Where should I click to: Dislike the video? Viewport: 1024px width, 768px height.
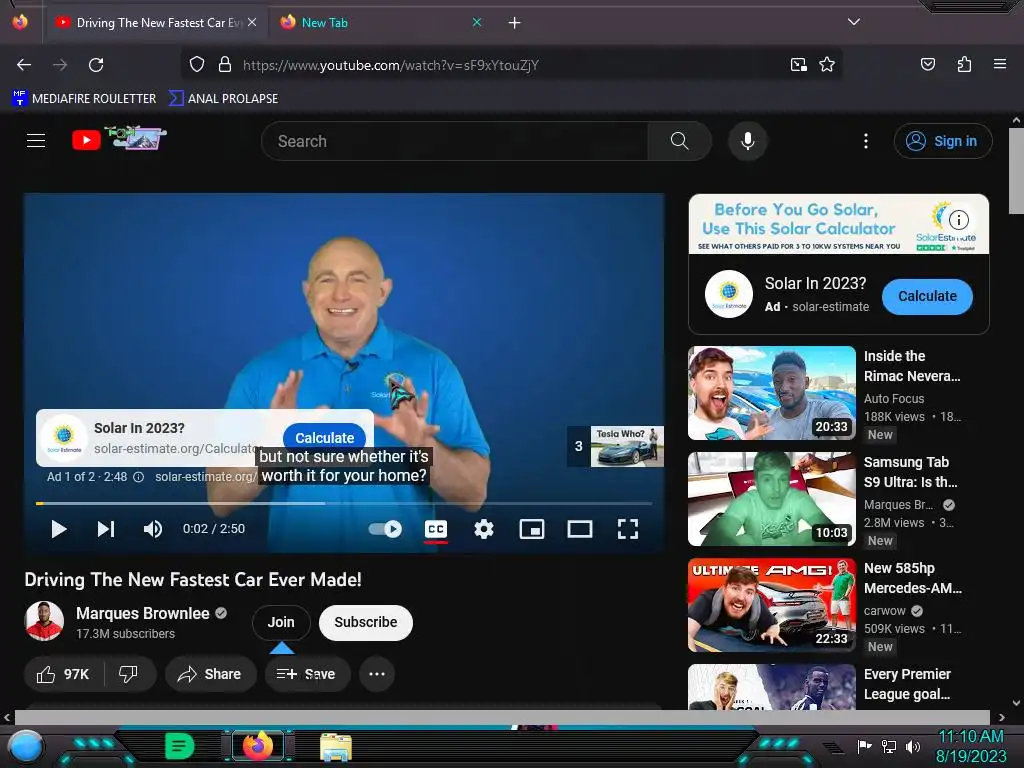pos(129,674)
